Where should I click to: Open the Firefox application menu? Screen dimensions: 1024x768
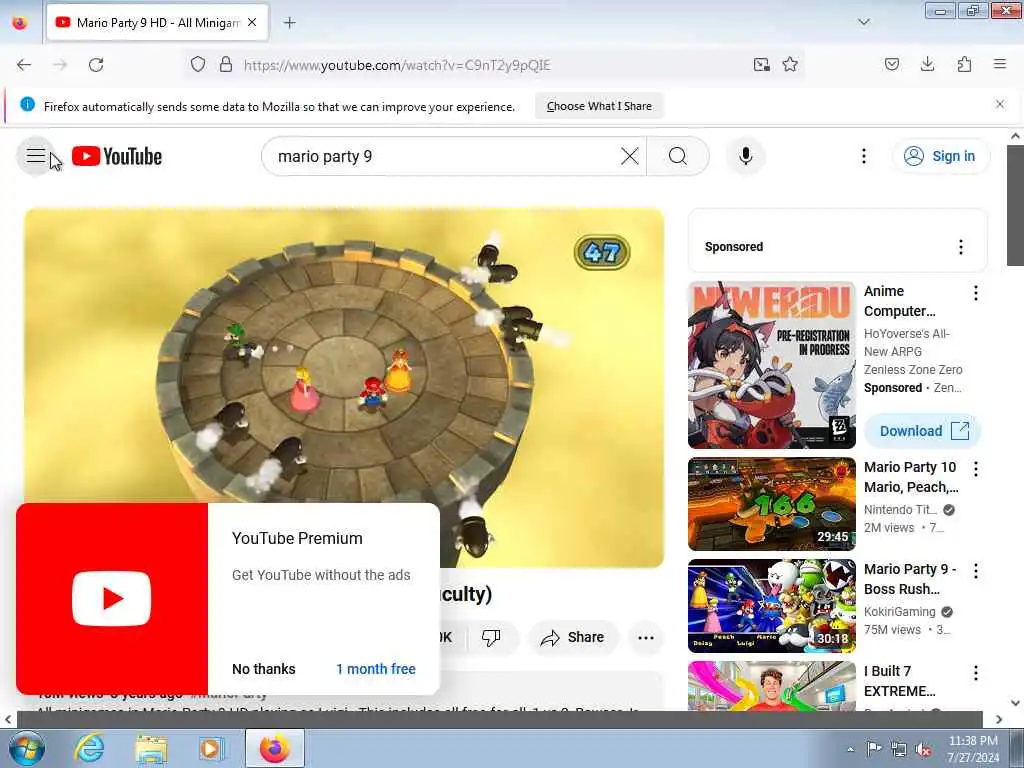pyautogui.click(x=1000, y=65)
